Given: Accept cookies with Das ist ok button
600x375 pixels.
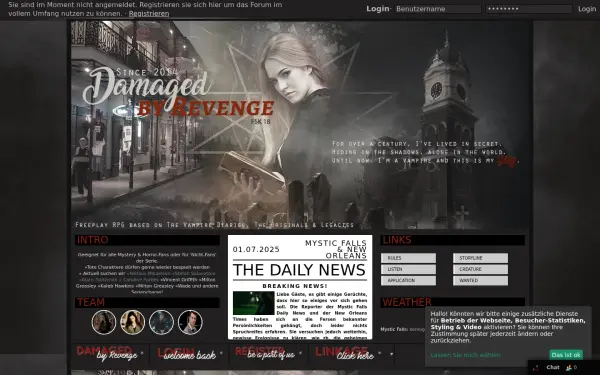Looking at the screenshot, I should (x=566, y=355).
